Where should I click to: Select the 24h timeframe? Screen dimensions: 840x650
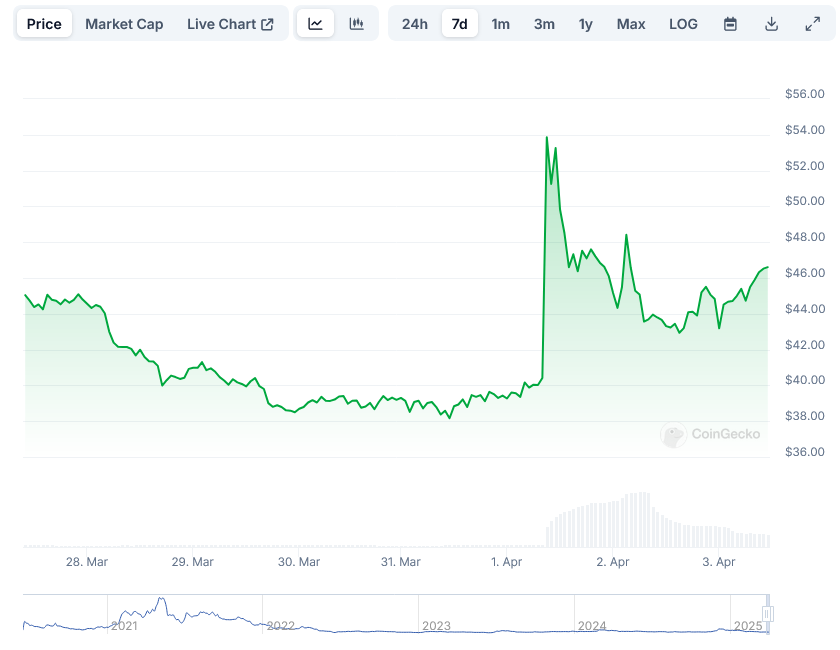414,23
